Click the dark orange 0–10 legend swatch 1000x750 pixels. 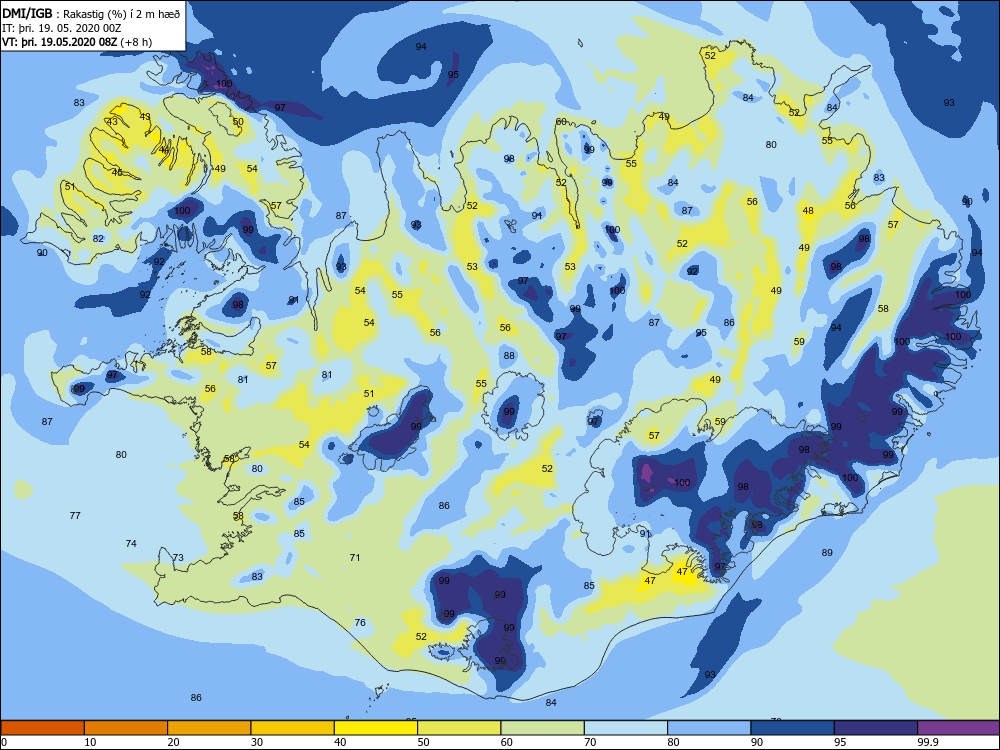coord(42,728)
